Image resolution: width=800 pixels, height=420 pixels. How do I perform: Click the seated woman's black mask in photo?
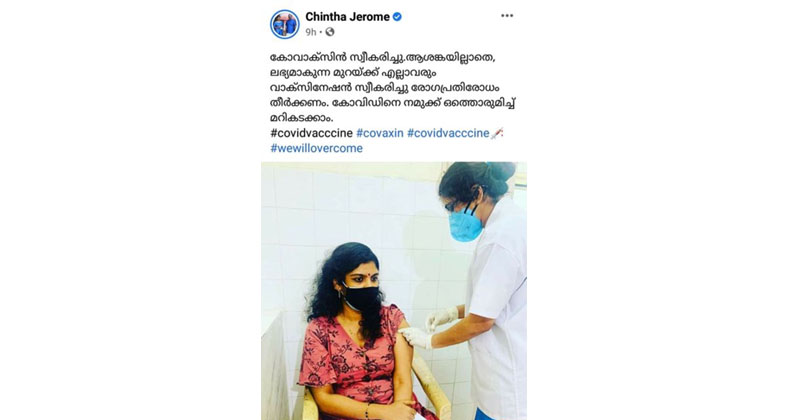click(361, 298)
